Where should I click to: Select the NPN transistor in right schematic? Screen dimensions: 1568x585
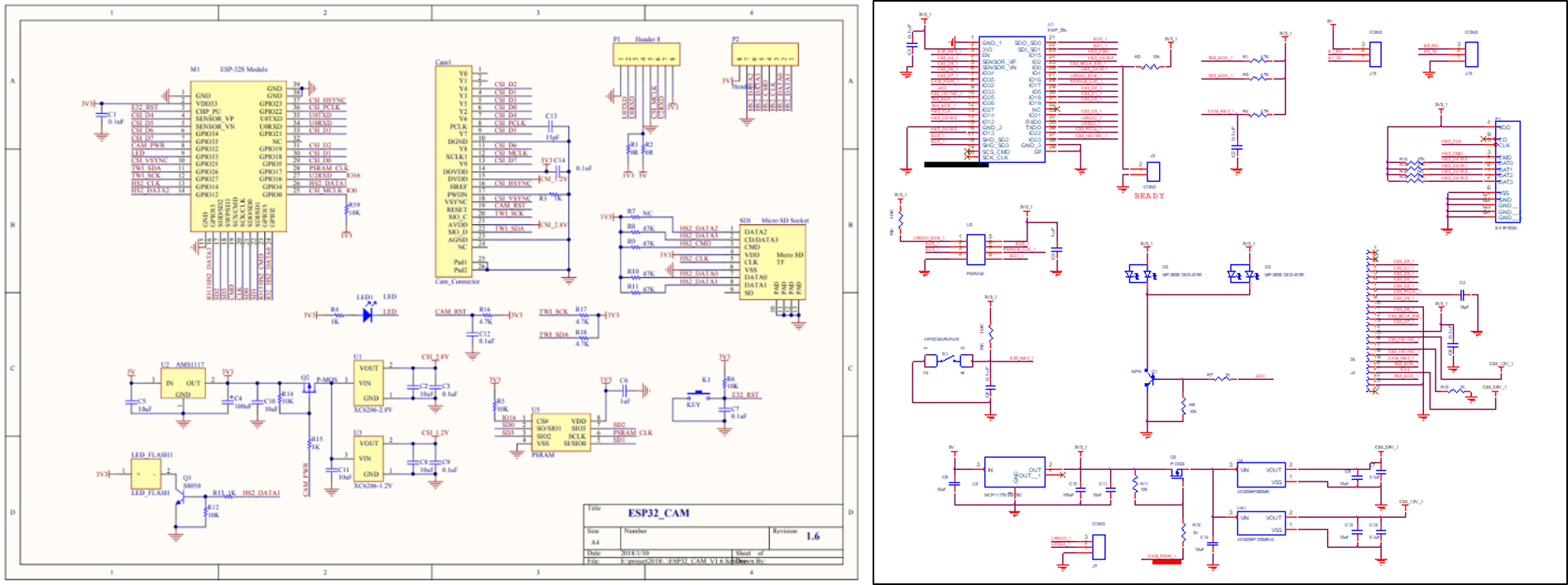[1150, 378]
